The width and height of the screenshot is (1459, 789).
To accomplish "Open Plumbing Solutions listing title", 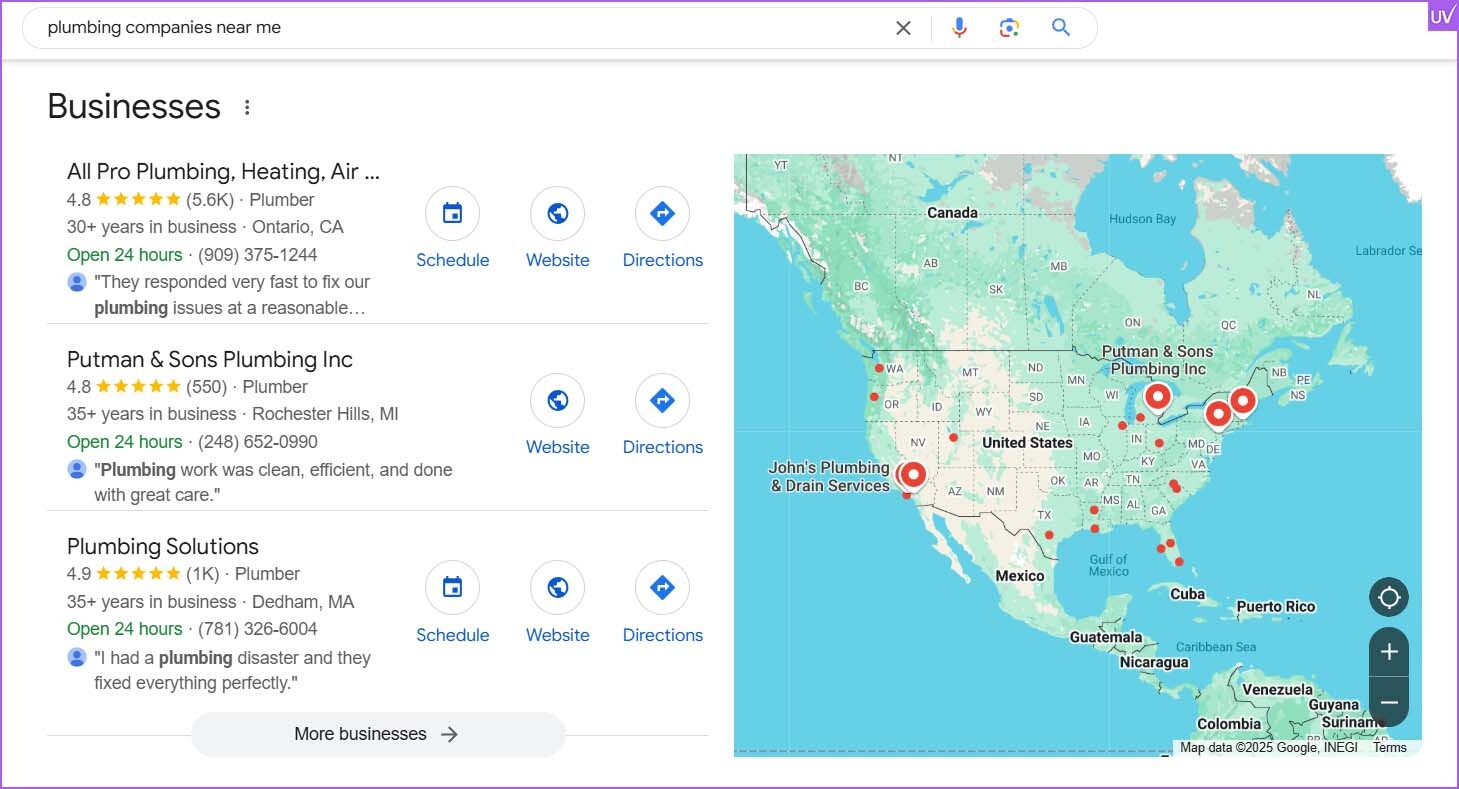I will click(163, 546).
